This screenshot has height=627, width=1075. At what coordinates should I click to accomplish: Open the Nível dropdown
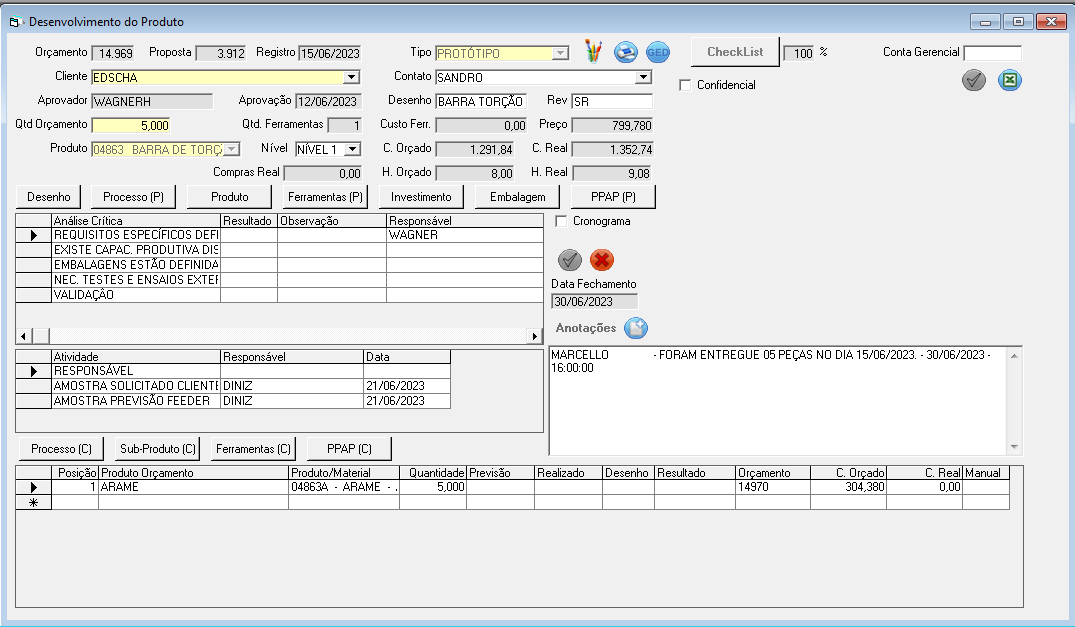click(352, 149)
